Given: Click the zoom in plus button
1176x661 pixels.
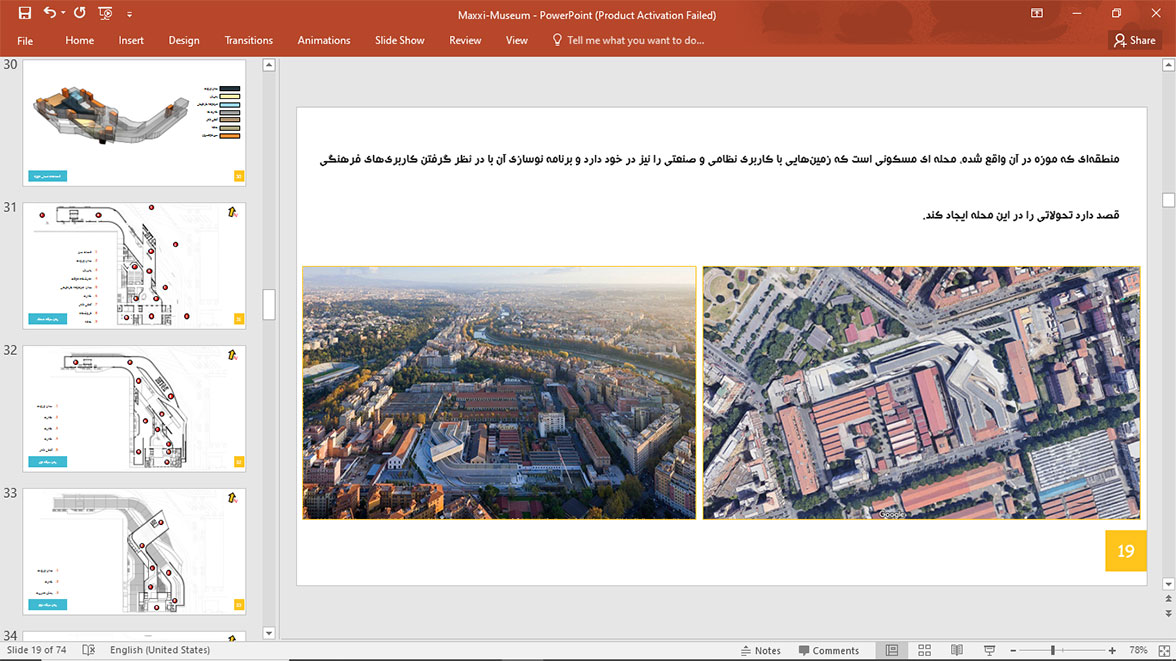Looking at the screenshot, I should [x=1112, y=650].
